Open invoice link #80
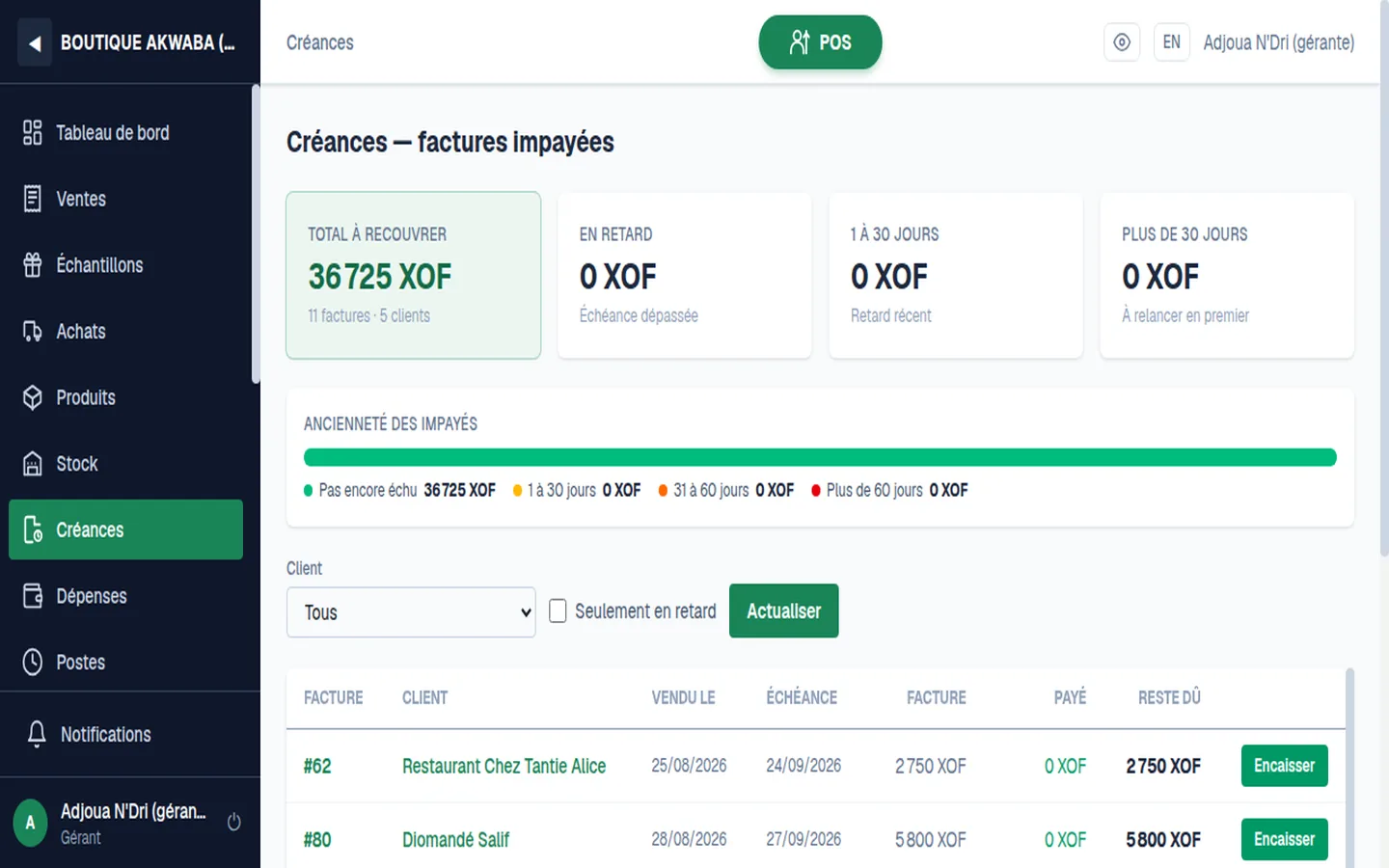The height and width of the screenshot is (868, 1389). point(317,839)
